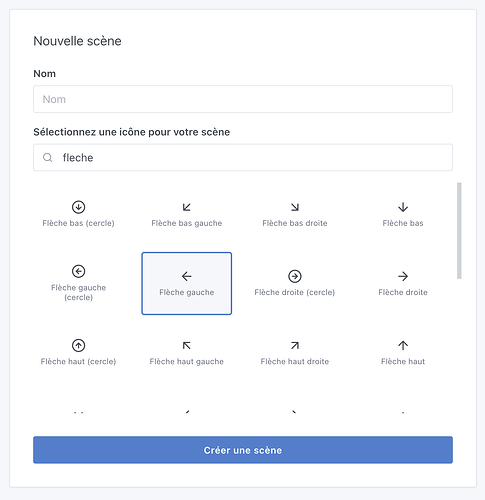Image resolution: width=485 pixels, height=500 pixels.
Task: Click the magnifier icon in search box
Action: (x=48, y=157)
